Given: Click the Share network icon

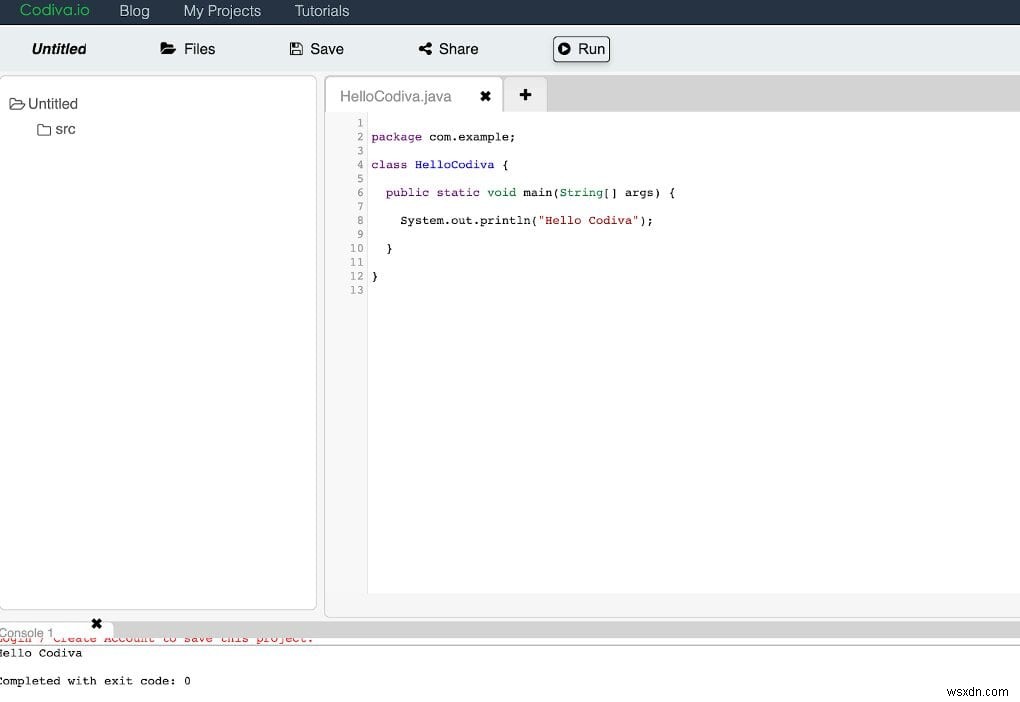Looking at the screenshot, I should point(425,49).
